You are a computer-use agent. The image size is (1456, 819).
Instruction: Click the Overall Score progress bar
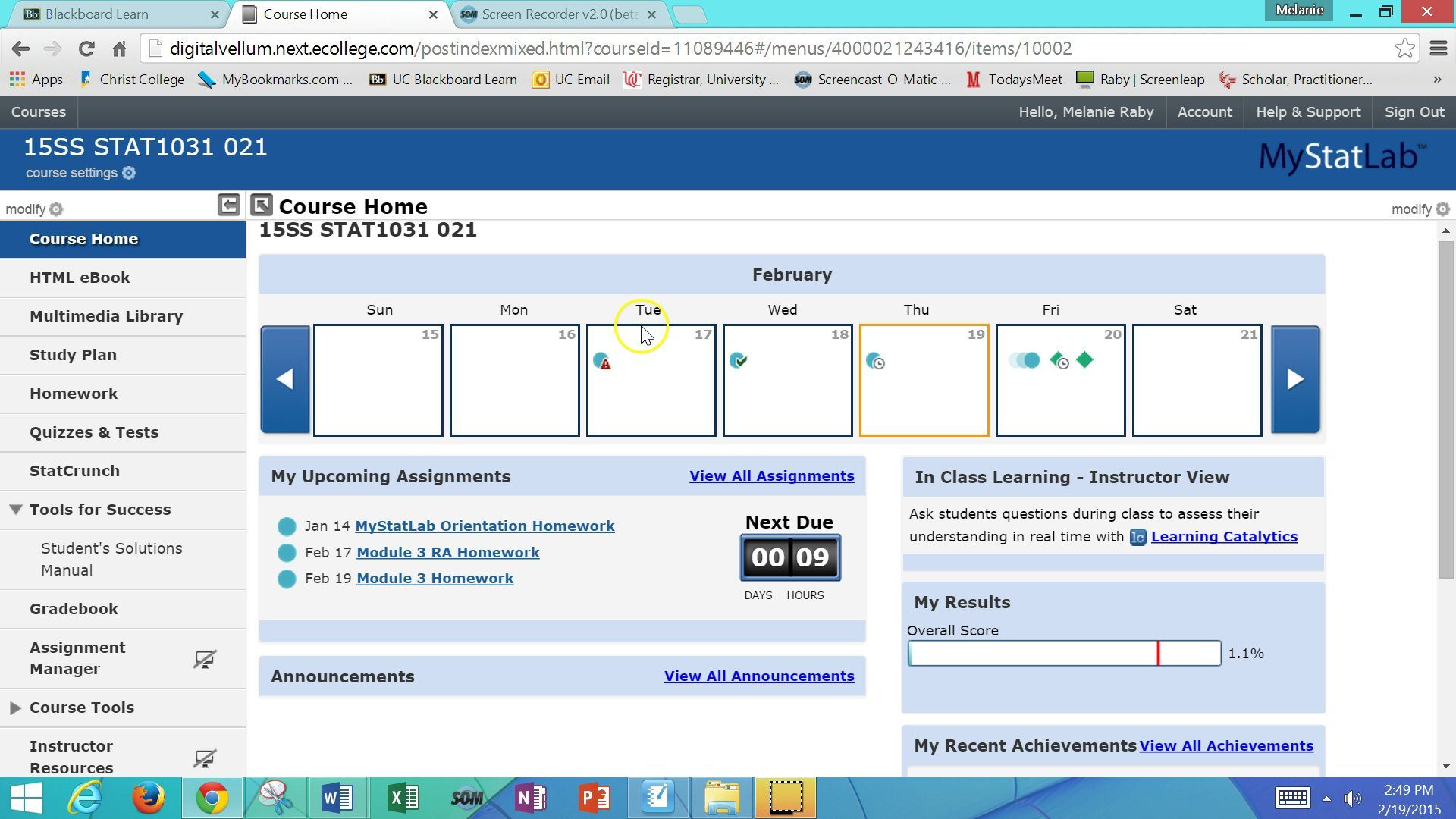[x=1064, y=654]
